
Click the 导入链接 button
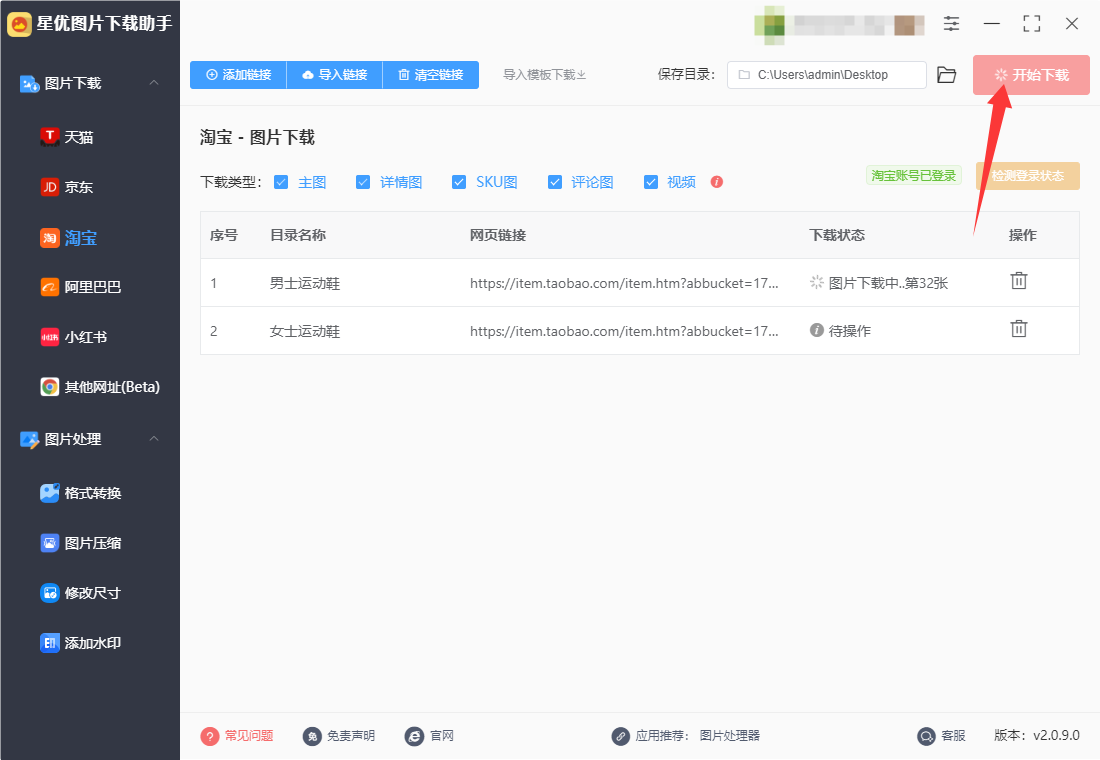335,74
